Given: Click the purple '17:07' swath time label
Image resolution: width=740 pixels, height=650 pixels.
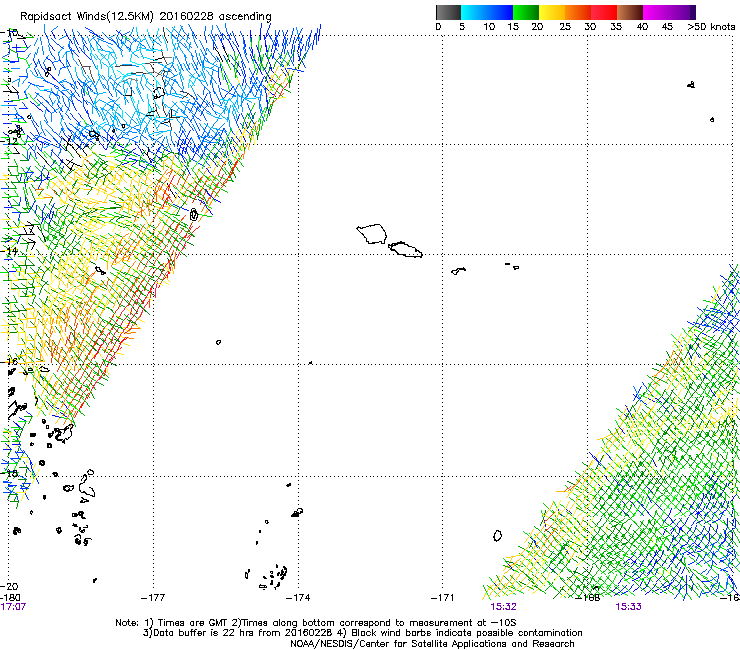Looking at the screenshot, I should pos(13,607).
